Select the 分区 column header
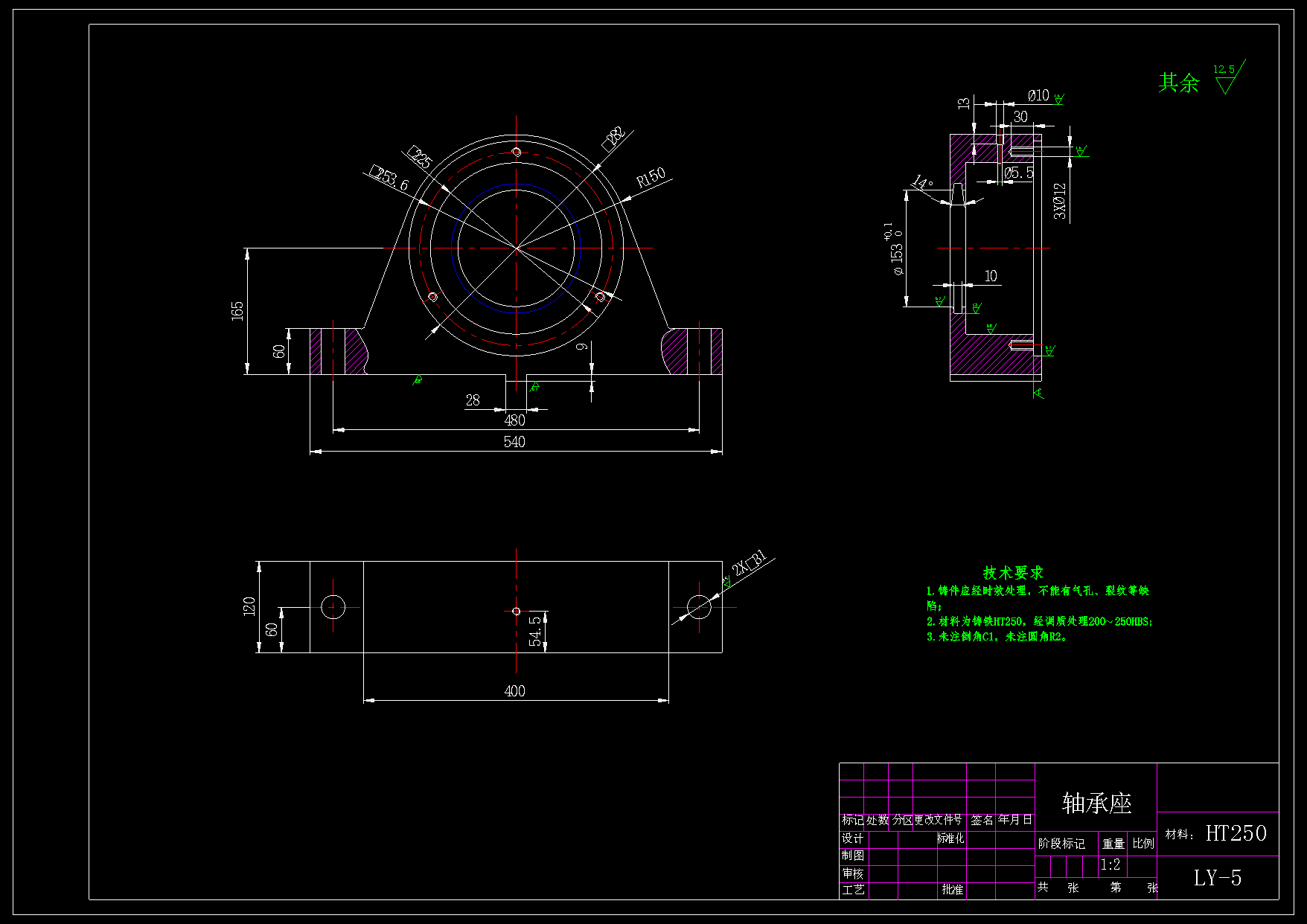The width and height of the screenshot is (1307, 924). tap(902, 820)
